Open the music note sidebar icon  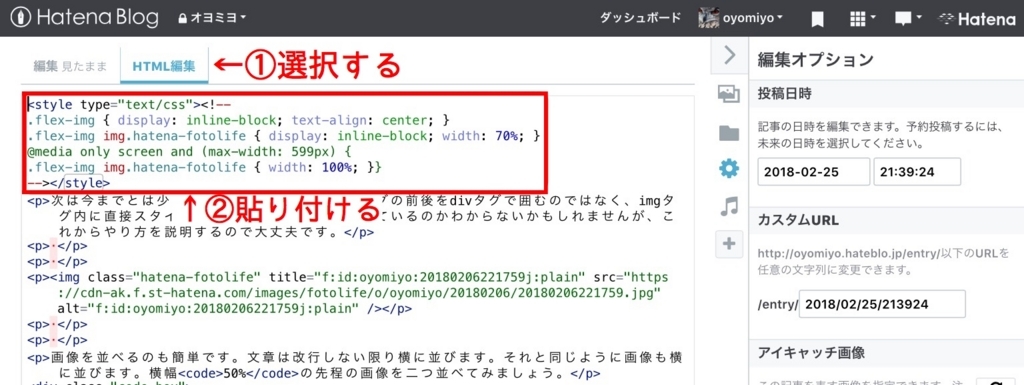pos(729,207)
